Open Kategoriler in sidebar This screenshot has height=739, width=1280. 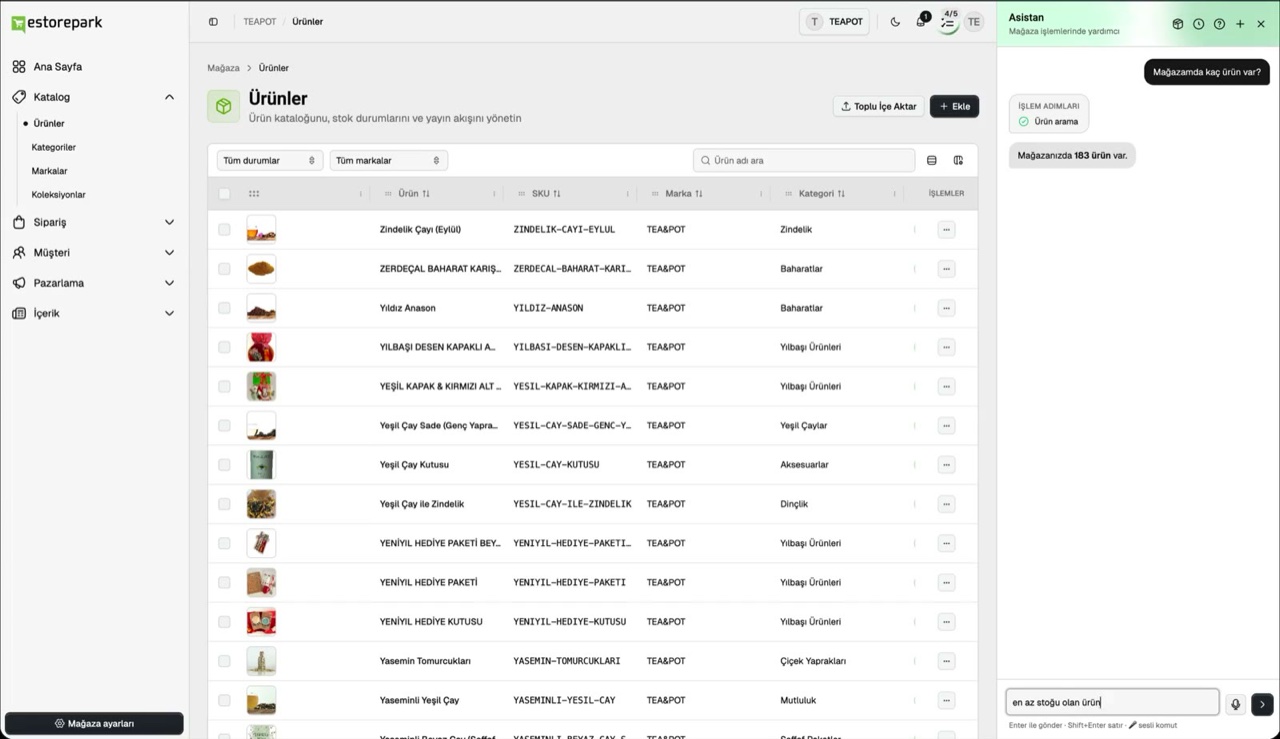(x=54, y=147)
